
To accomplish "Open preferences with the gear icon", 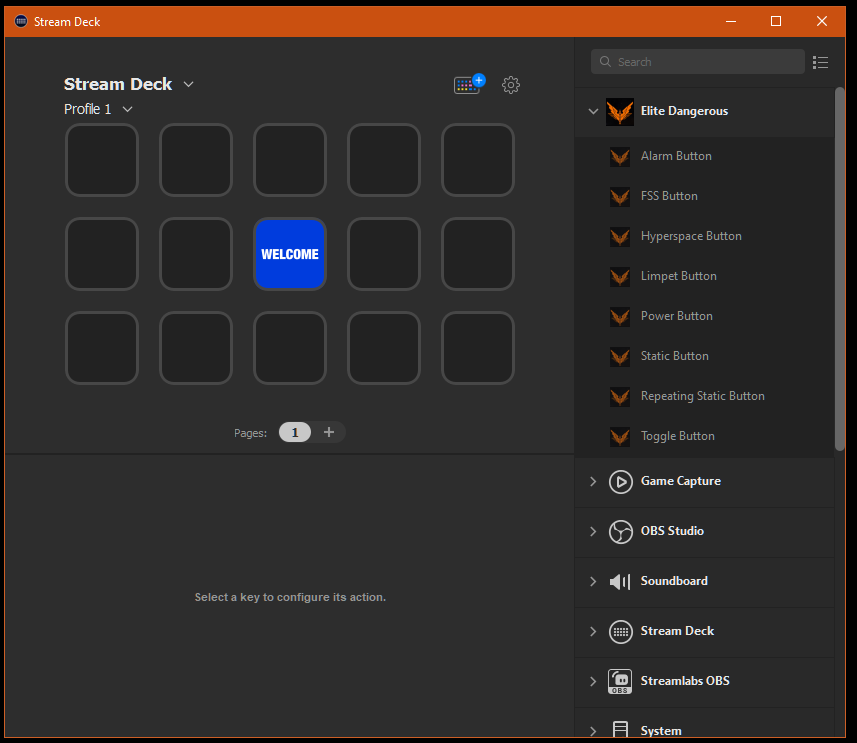I will [510, 85].
